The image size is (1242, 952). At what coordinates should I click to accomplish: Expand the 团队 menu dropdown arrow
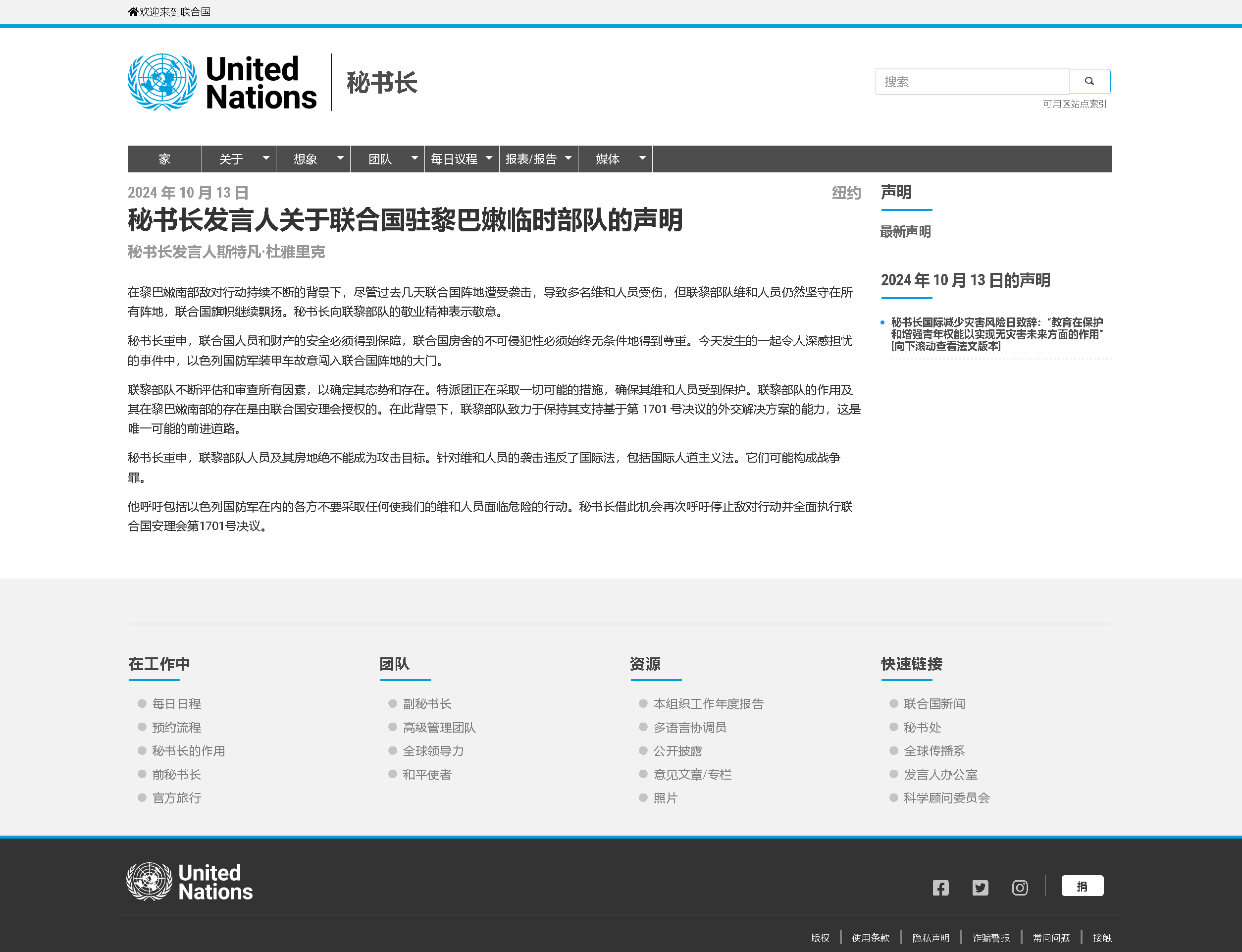[x=414, y=159]
